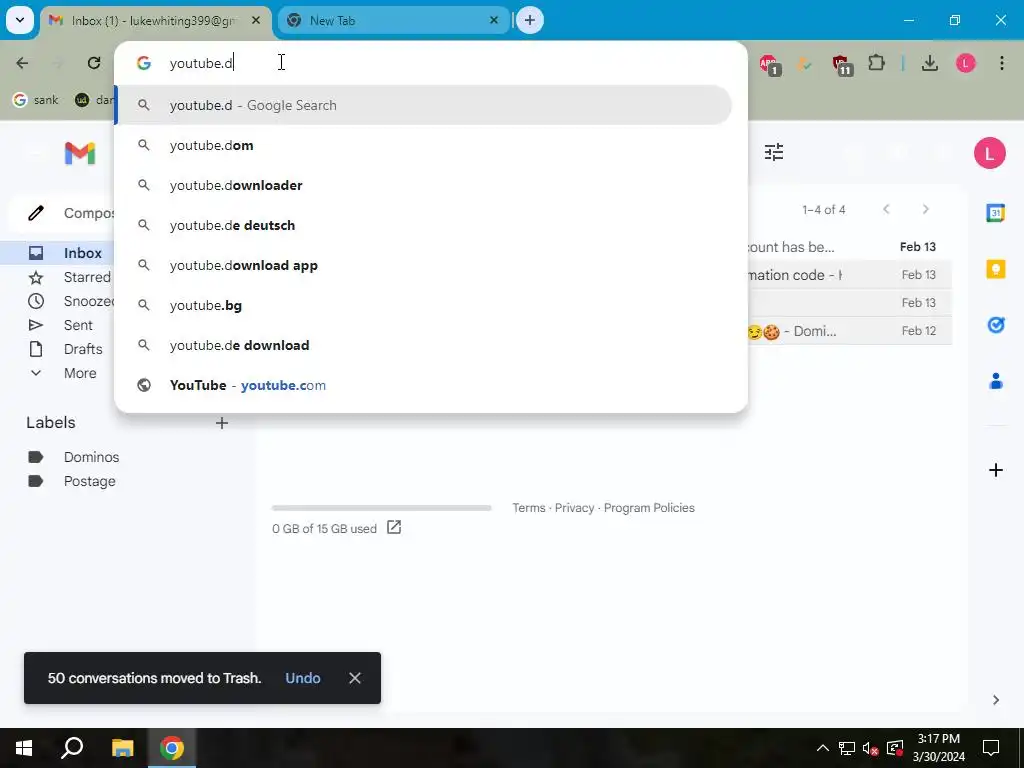The width and height of the screenshot is (1024, 768).
Task: Open the email dated Feb 12
Action: tap(850, 331)
